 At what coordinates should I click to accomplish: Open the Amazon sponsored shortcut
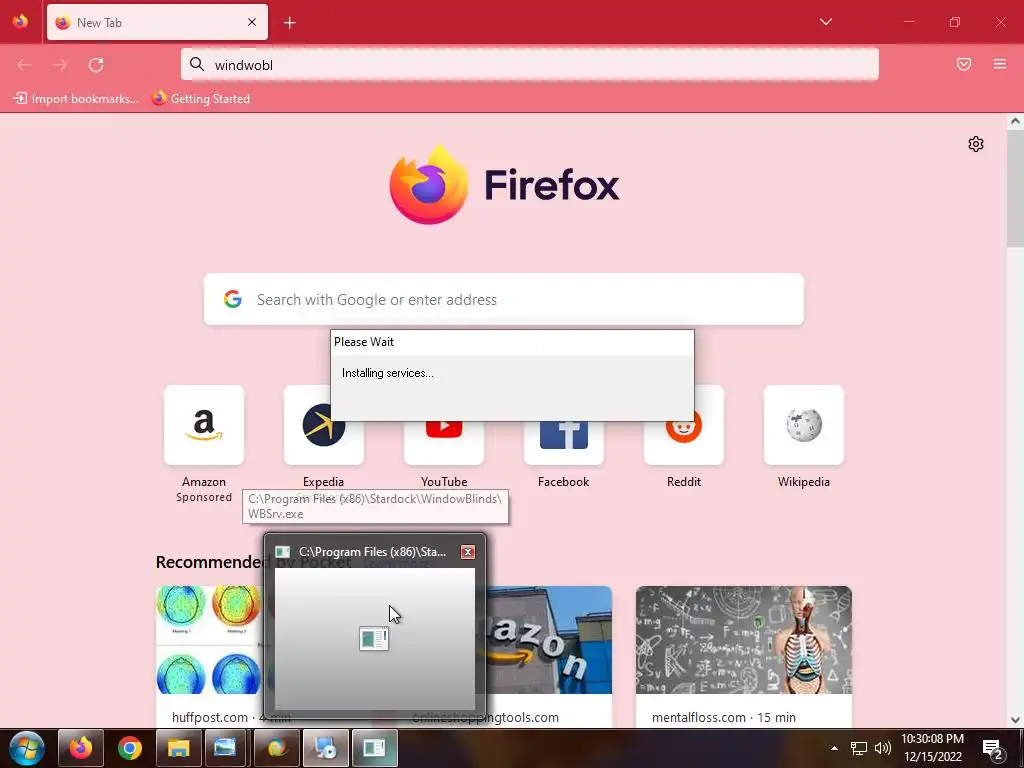[204, 424]
